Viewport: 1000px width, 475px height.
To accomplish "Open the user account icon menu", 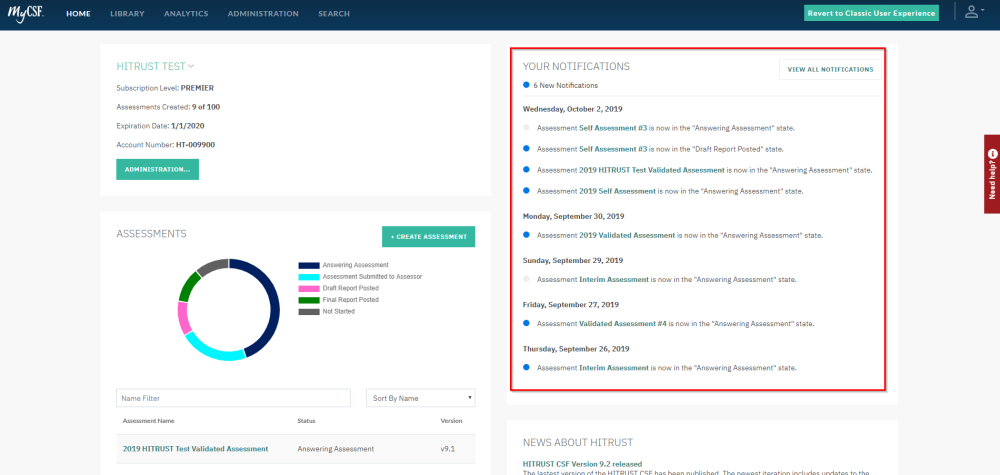I will pos(972,12).
